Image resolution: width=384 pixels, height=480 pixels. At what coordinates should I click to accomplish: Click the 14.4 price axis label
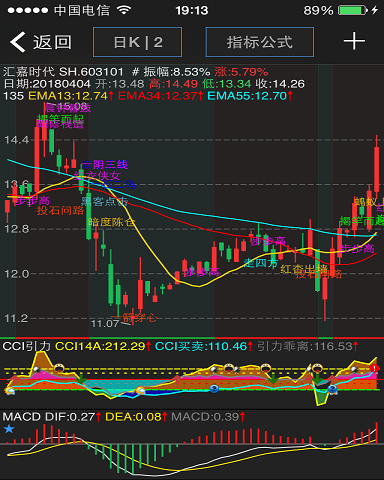click(17, 140)
